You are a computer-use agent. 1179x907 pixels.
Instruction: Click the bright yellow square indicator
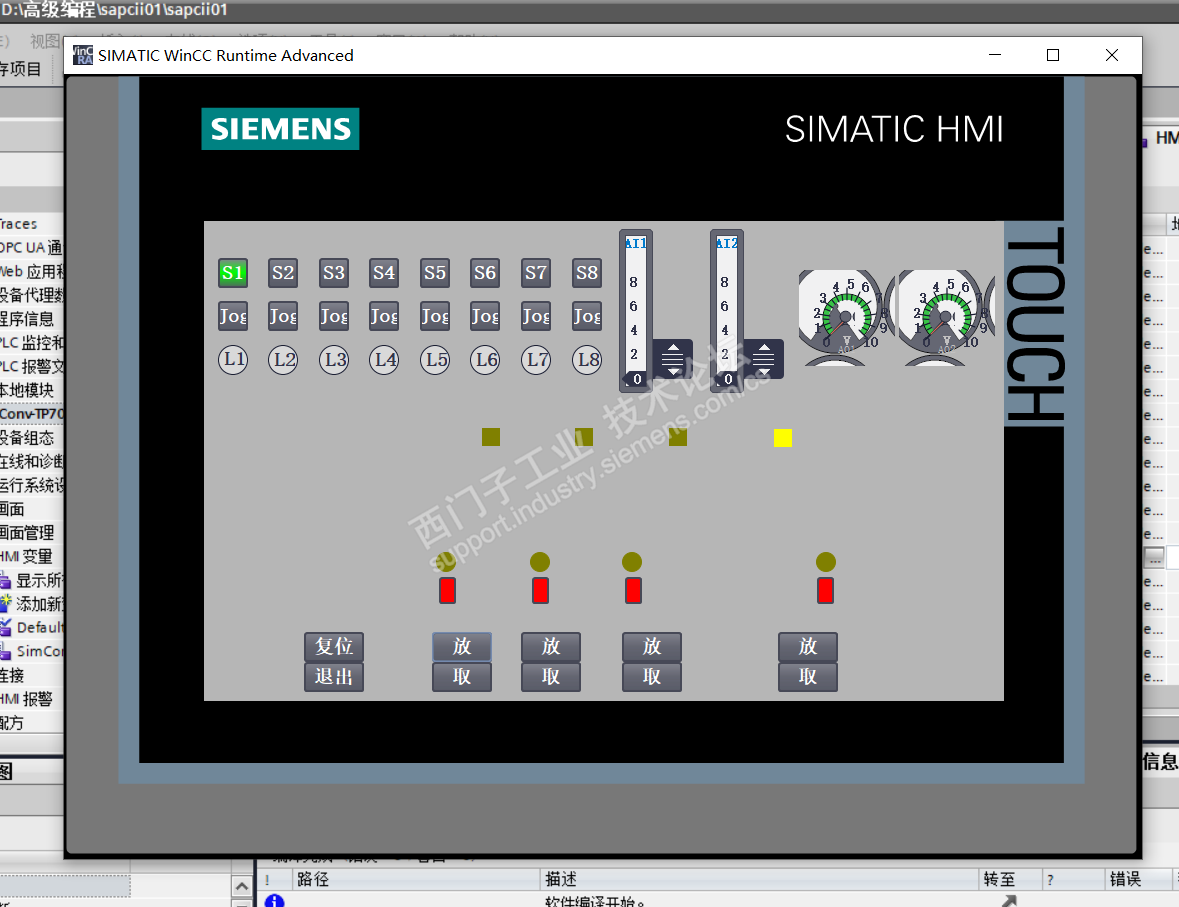[x=783, y=438]
